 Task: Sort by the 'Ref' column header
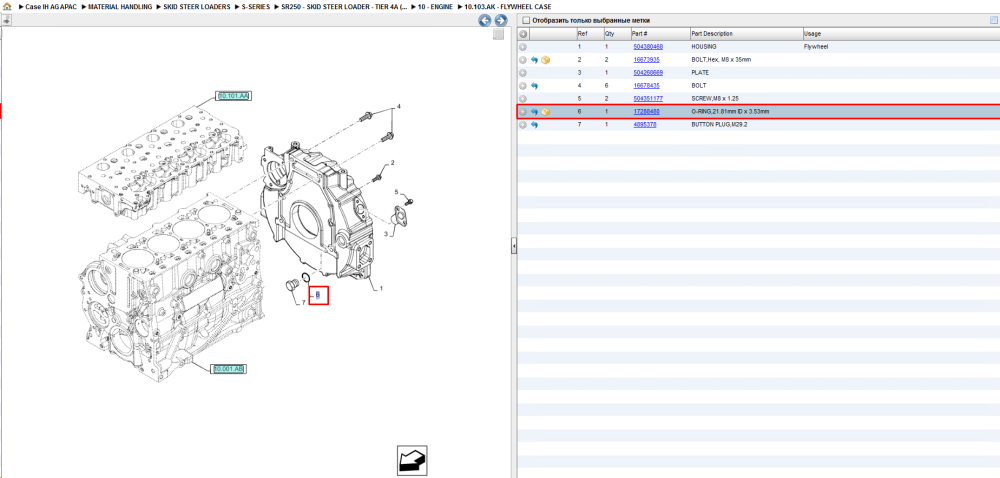(x=589, y=34)
